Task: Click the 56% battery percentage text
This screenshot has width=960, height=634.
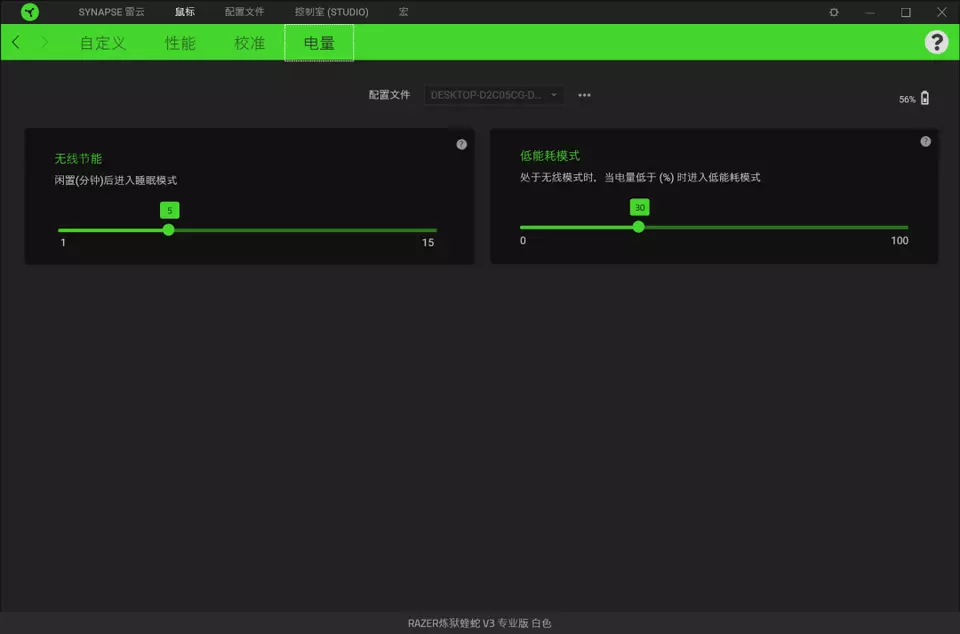Action: (907, 99)
